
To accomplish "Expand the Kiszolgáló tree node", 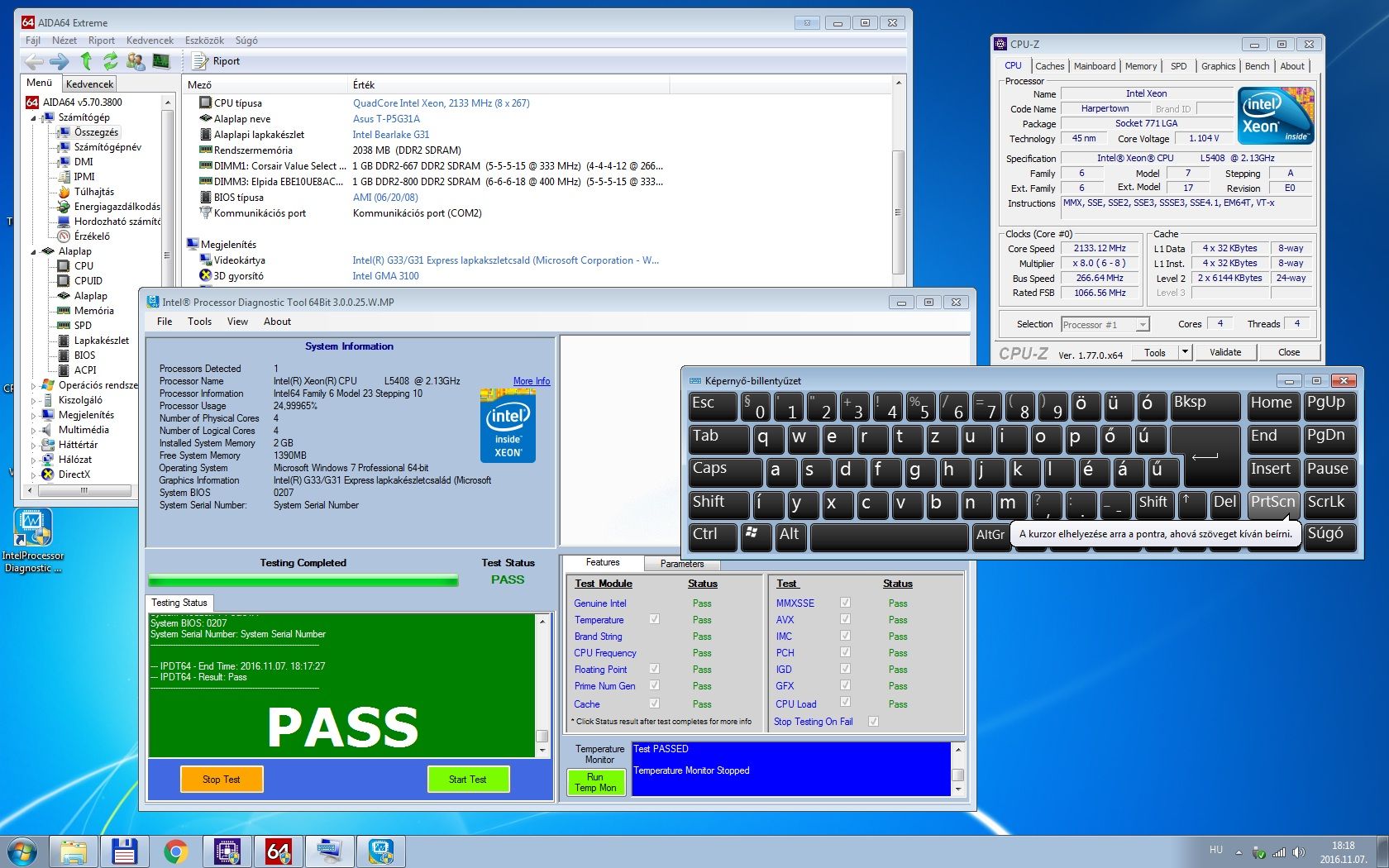I will 34,400.
